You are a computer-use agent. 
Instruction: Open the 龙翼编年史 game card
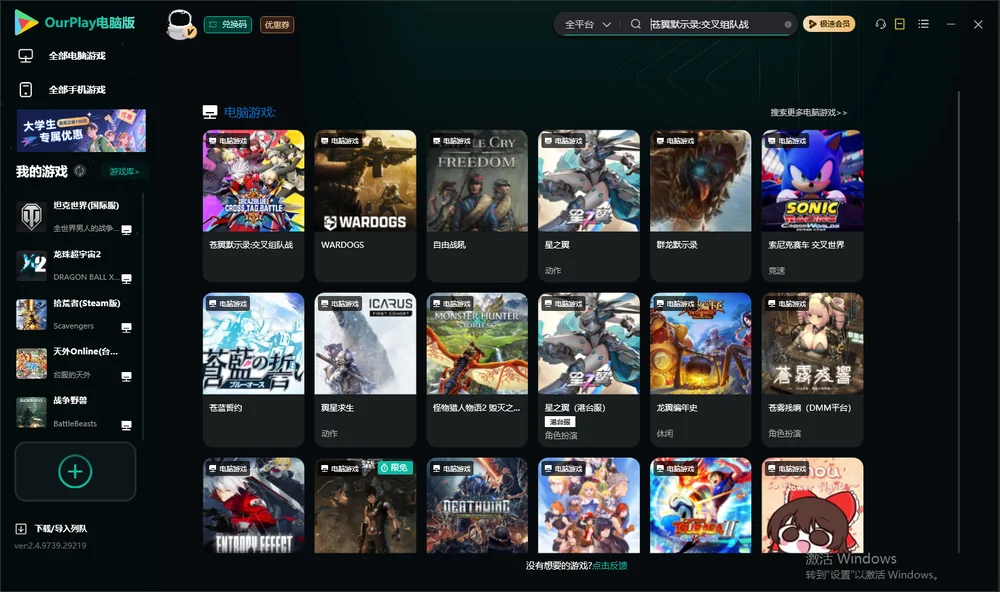pyautogui.click(x=701, y=369)
